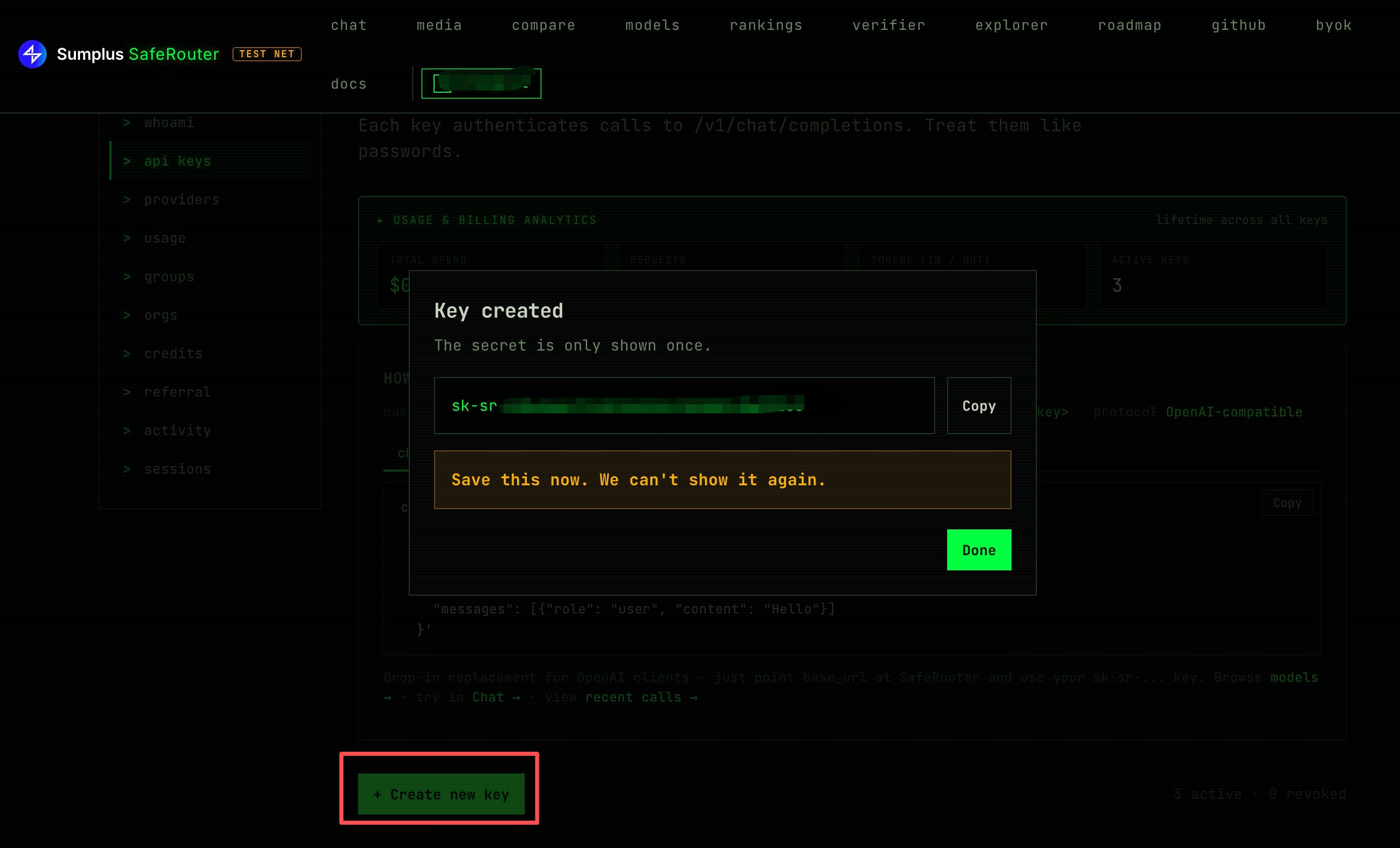Go to byok nav item

[1334, 25]
